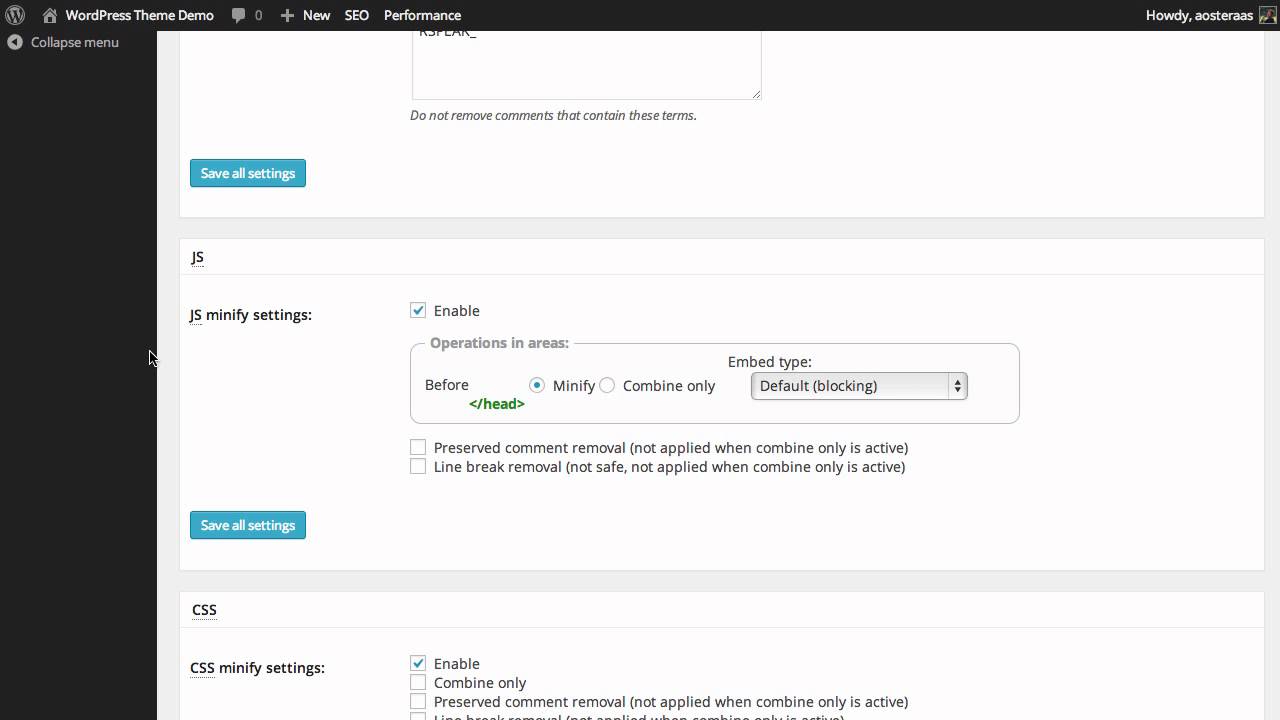Save all settings in the JS section

tap(248, 525)
